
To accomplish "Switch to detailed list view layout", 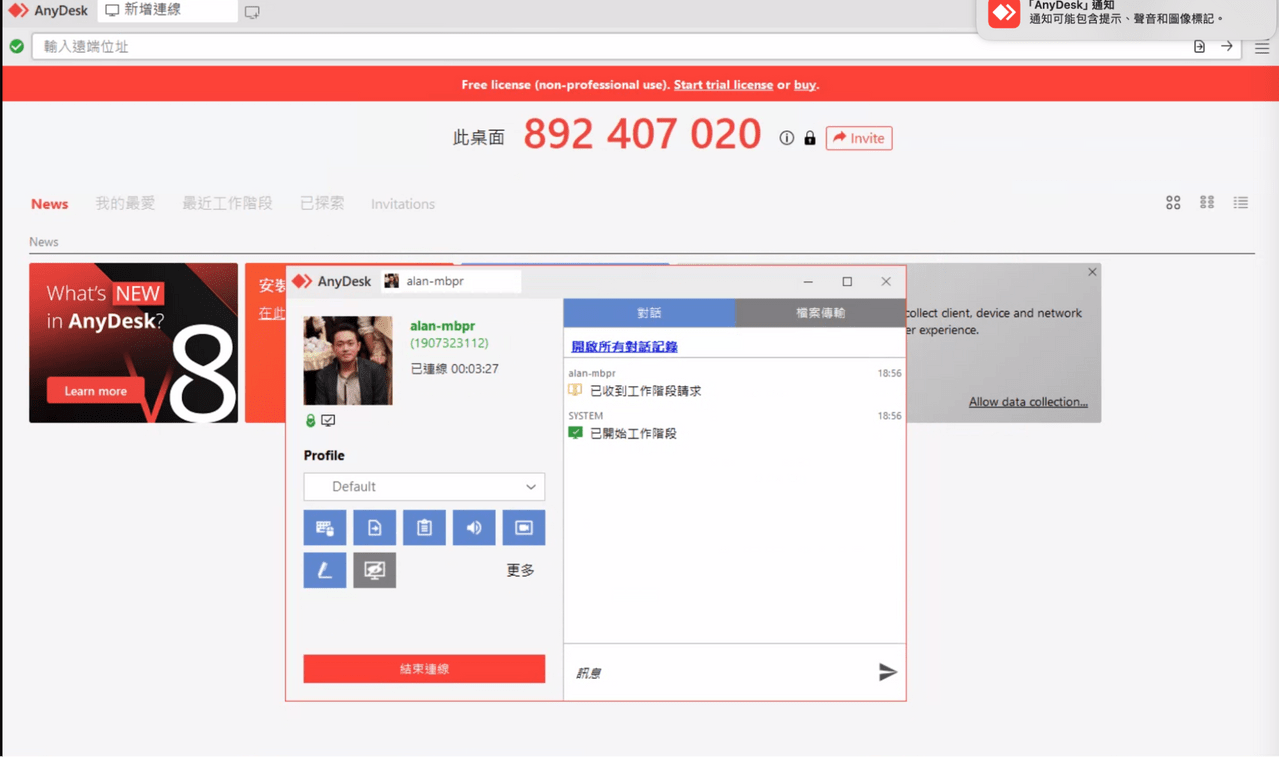I will point(1241,203).
